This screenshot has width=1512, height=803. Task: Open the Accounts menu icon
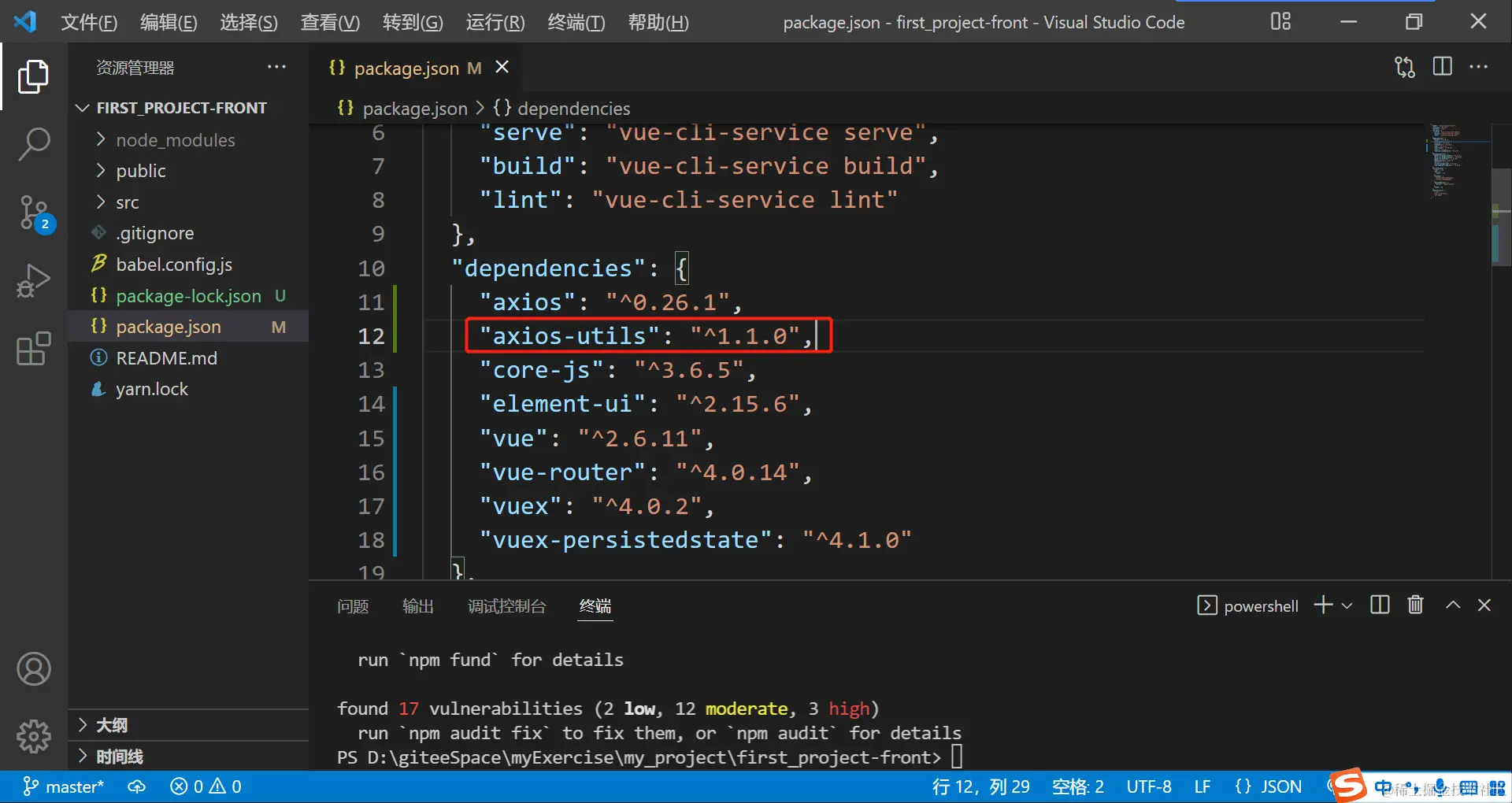pos(33,669)
